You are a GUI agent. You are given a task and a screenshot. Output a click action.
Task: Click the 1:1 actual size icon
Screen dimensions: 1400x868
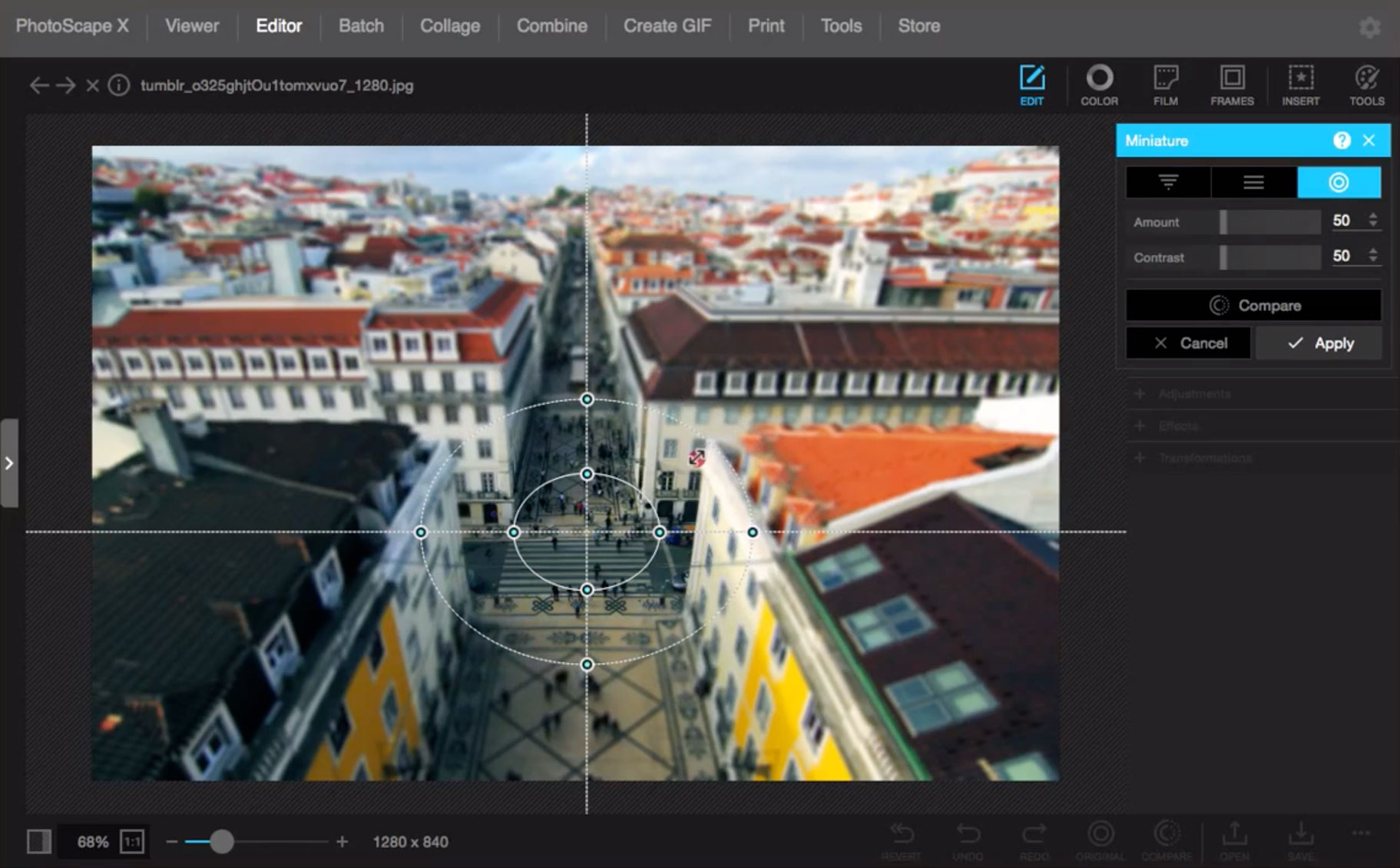click(x=132, y=842)
